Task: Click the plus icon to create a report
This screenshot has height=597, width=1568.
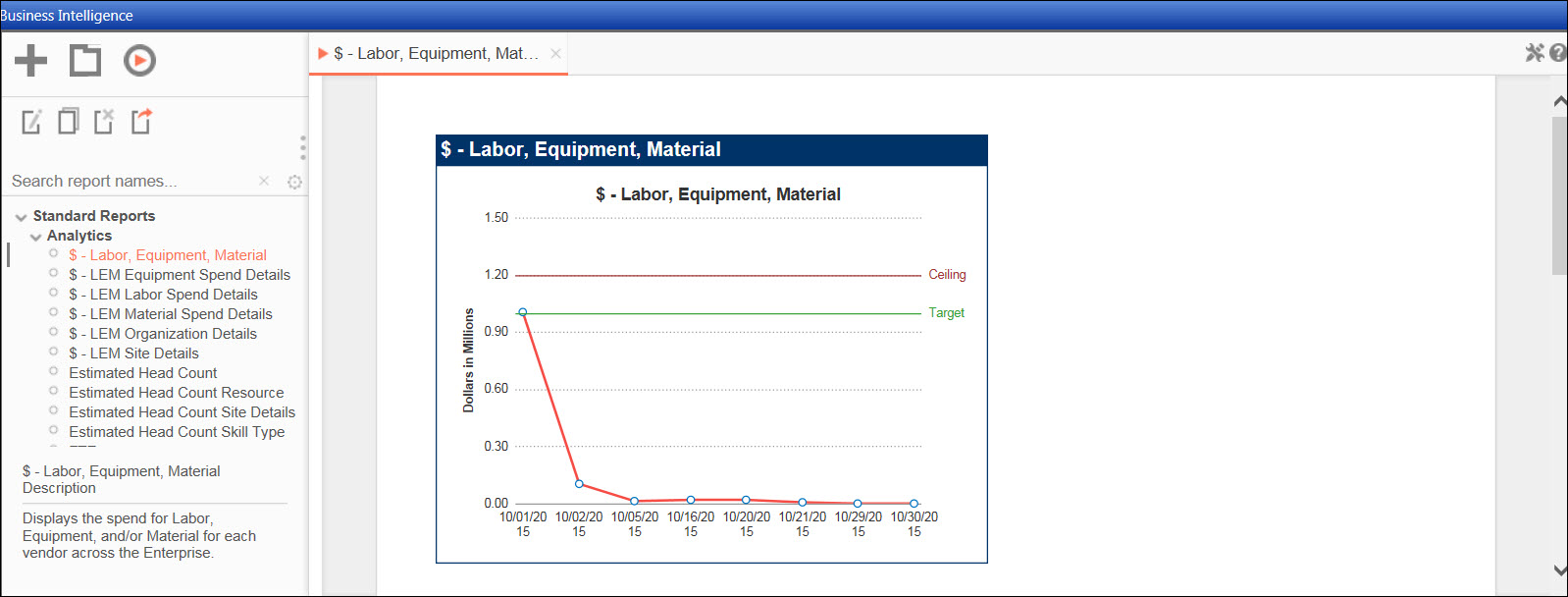Action: coord(30,61)
